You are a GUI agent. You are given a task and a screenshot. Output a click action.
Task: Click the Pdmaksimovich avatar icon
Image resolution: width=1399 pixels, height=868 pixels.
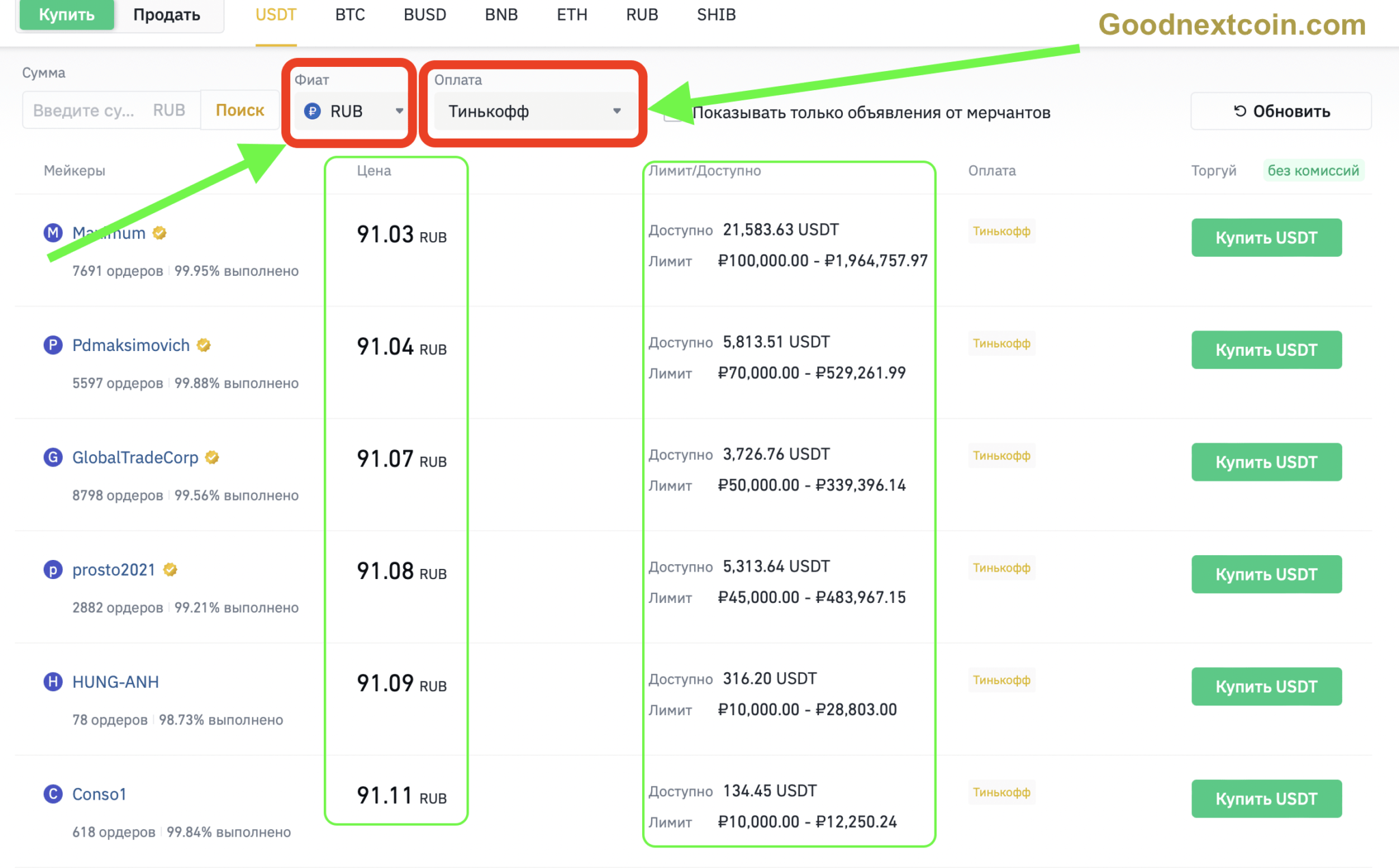pyautogui.click(x=53, y=345)
